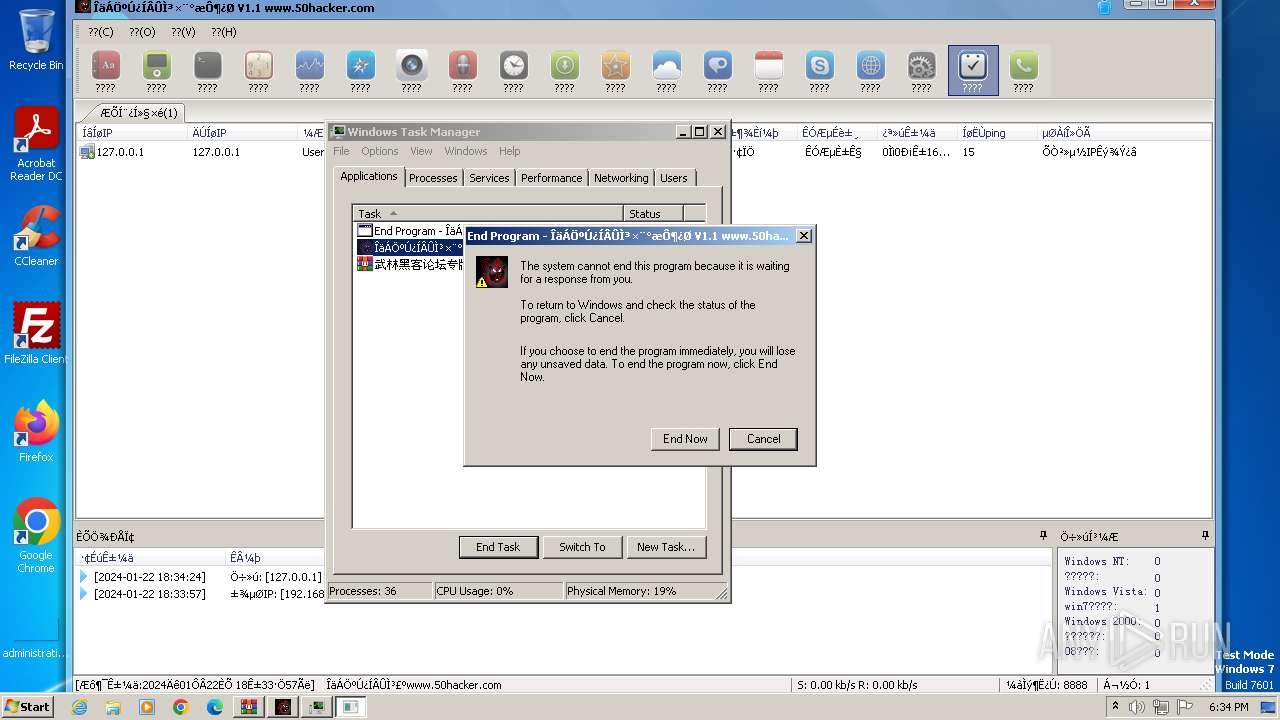
Task: Click End Now in End Program dialog
Action: 685,439
